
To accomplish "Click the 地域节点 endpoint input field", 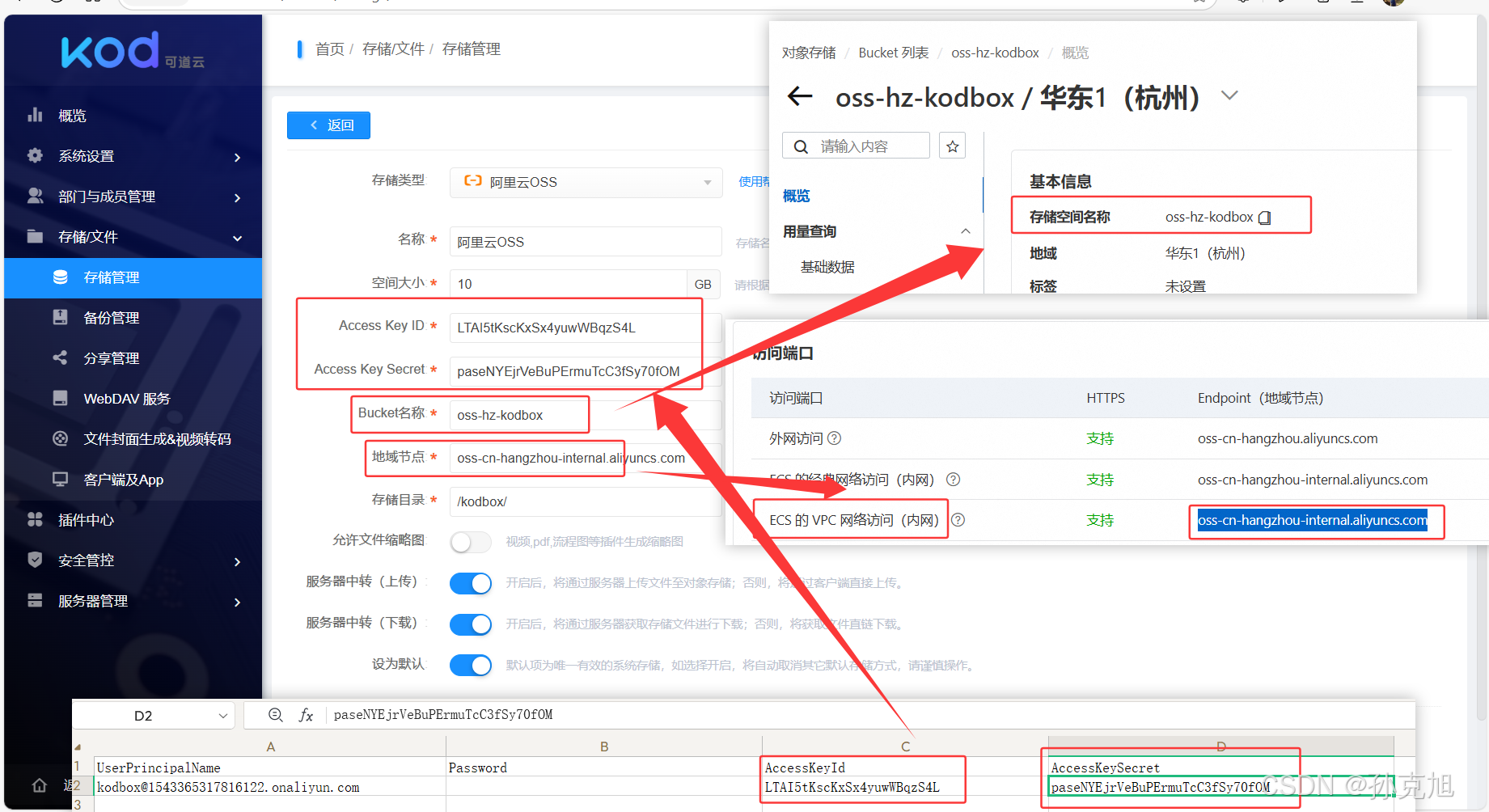I will (x=586, y=458).
